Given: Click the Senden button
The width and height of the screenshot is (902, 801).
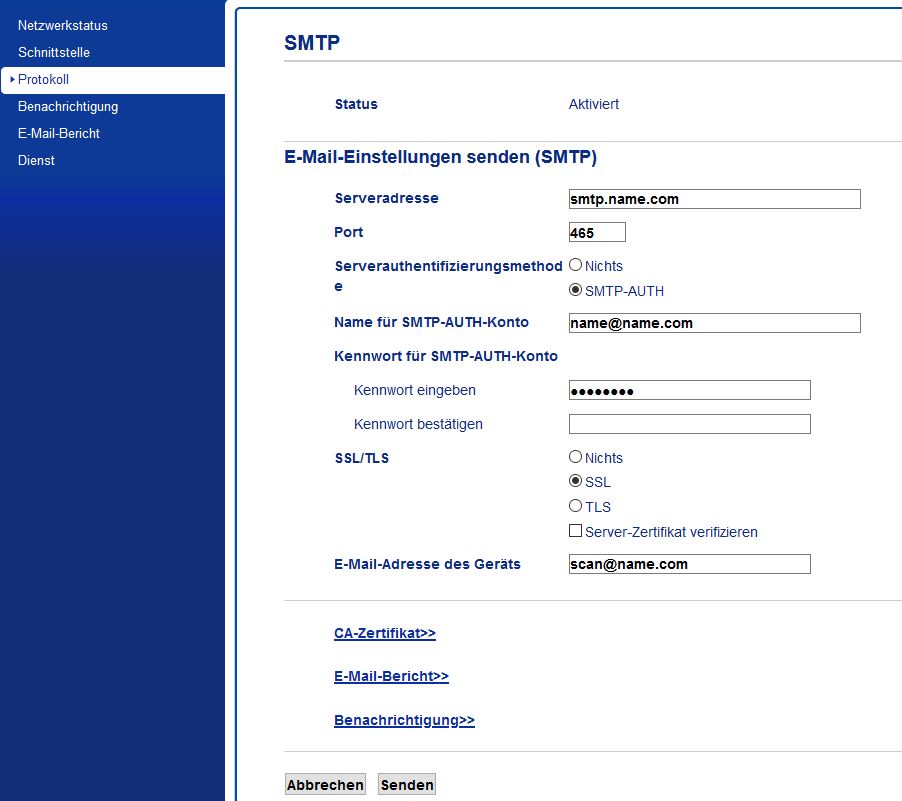Looking at the screenshot, I should click(x=407, y=785).
